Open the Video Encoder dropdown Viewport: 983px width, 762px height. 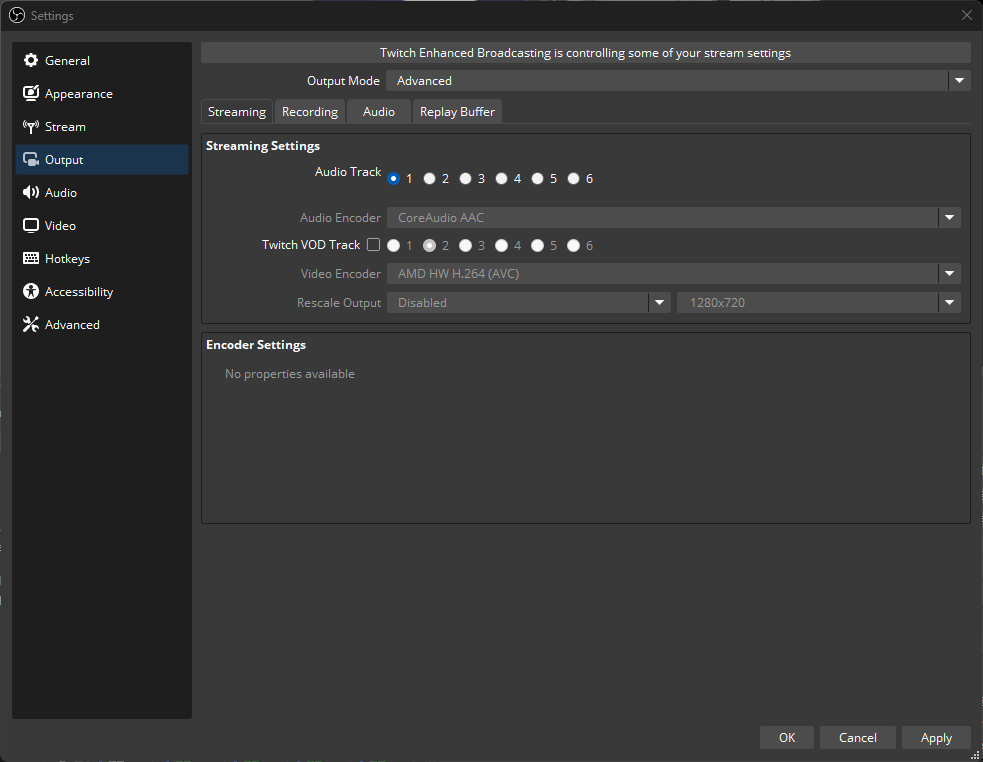click(x=673, y=273)
